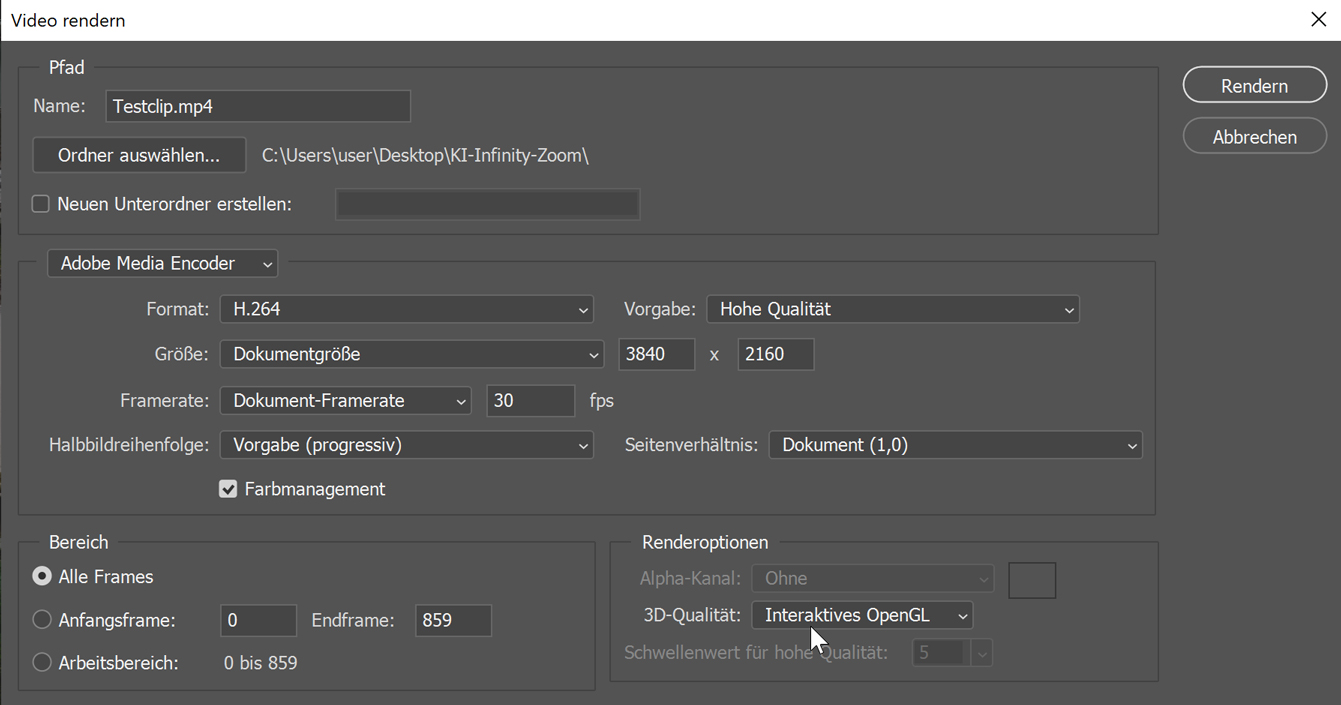Click the 'Arbeitsbereich' range text '0 bis 859'

[x=260, y=663]
